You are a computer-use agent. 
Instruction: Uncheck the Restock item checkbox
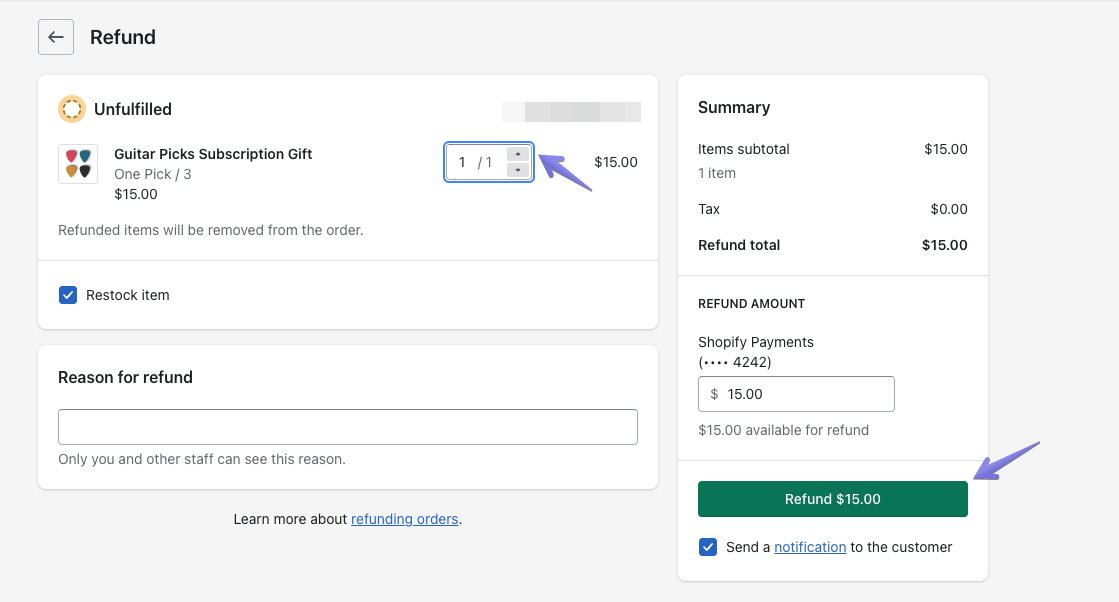(x=68, y=295)
